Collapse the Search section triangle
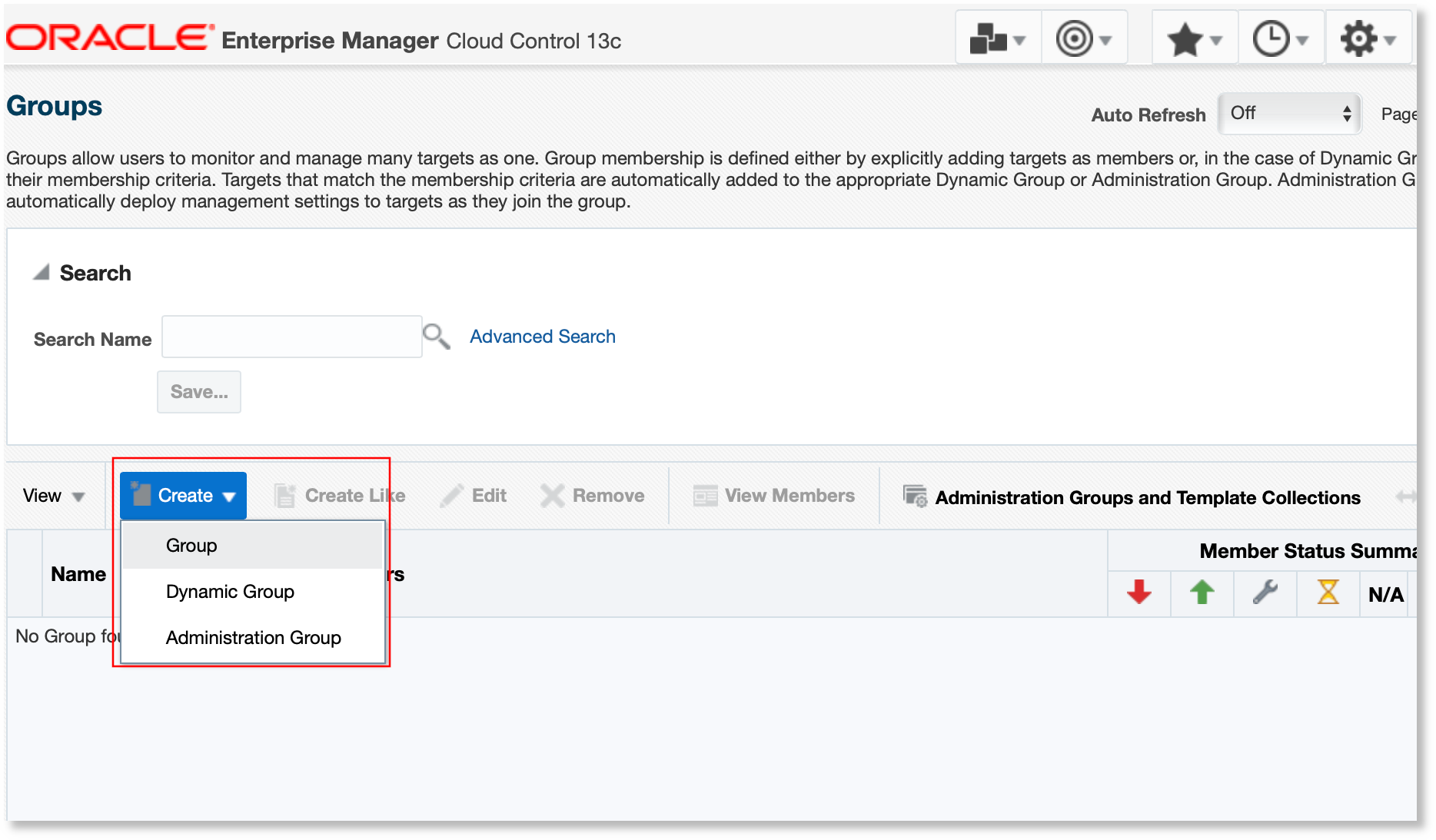 coord(42,272)
